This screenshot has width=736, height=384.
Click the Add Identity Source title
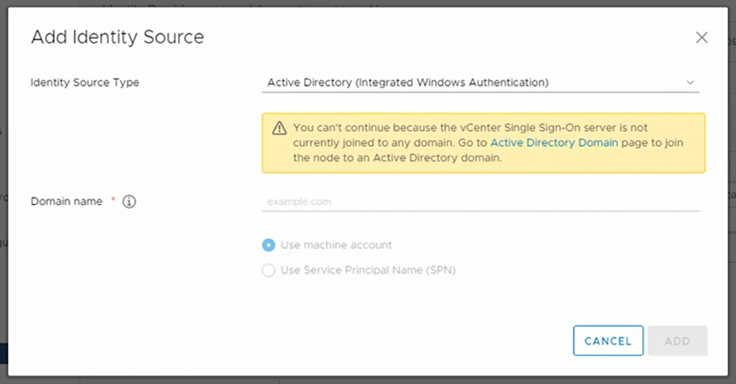pyautogui.click(x=117, y=37)
